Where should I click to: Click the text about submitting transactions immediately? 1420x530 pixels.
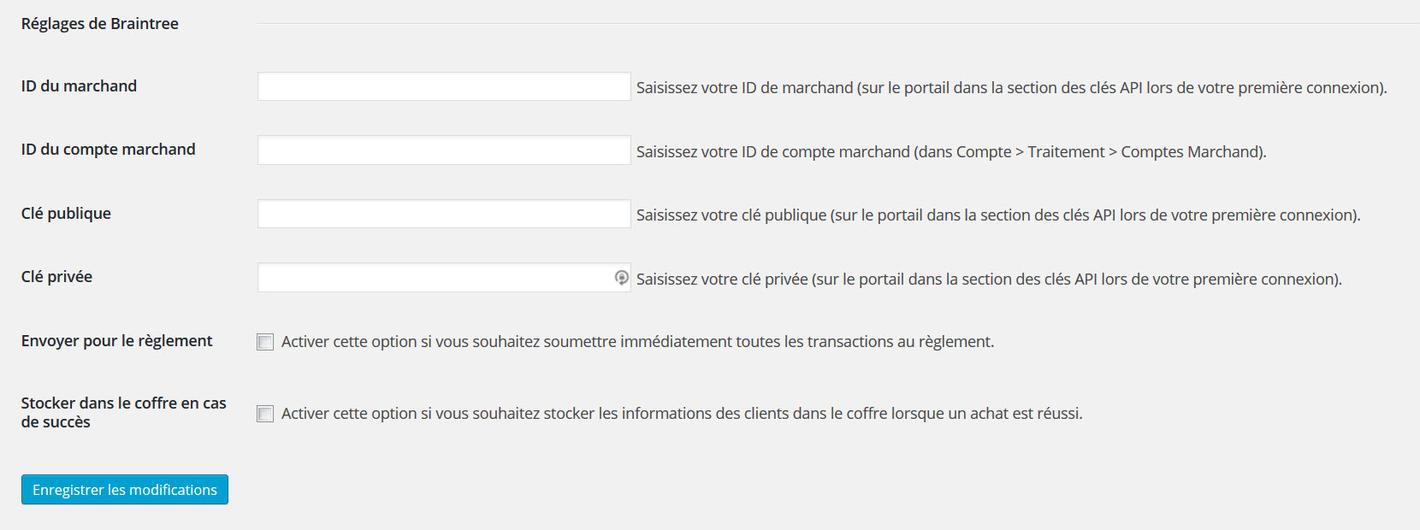637,341
